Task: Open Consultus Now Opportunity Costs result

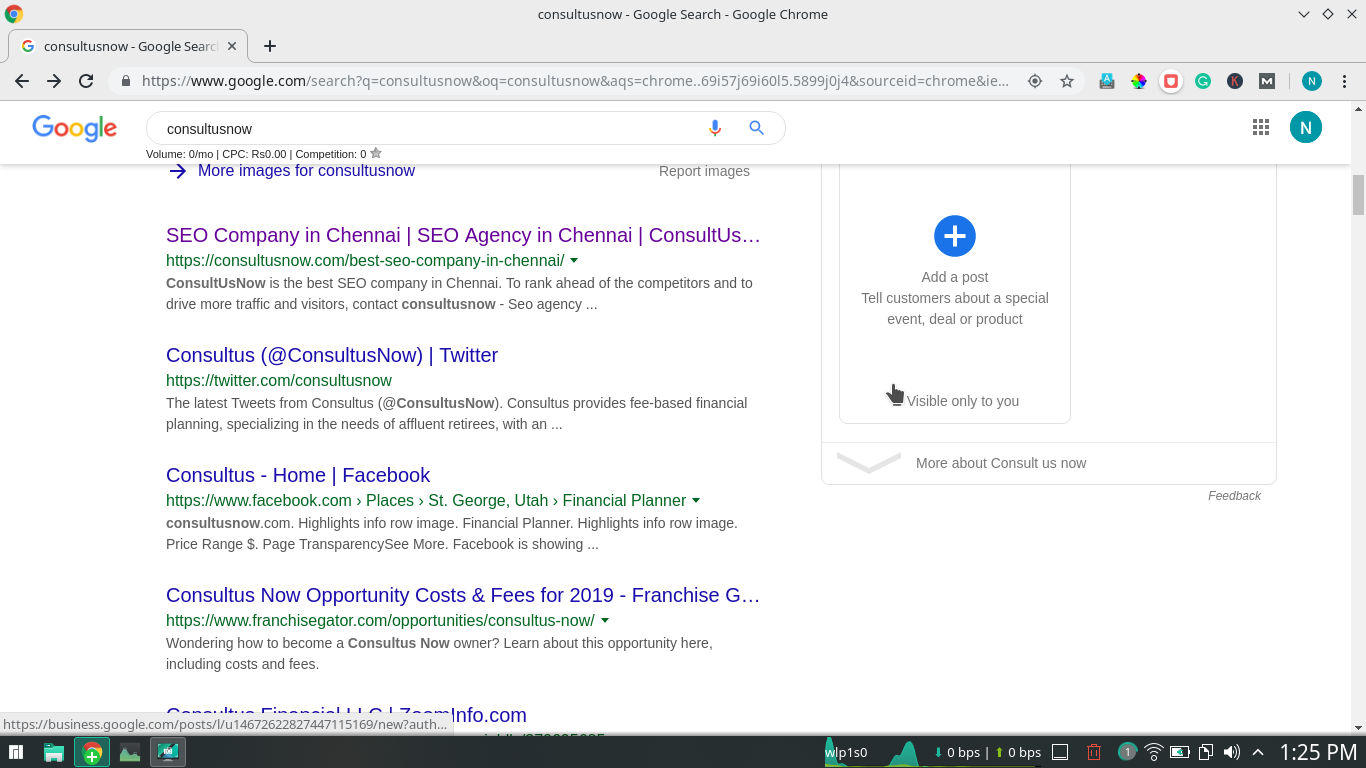Action: tap(463, 595)
